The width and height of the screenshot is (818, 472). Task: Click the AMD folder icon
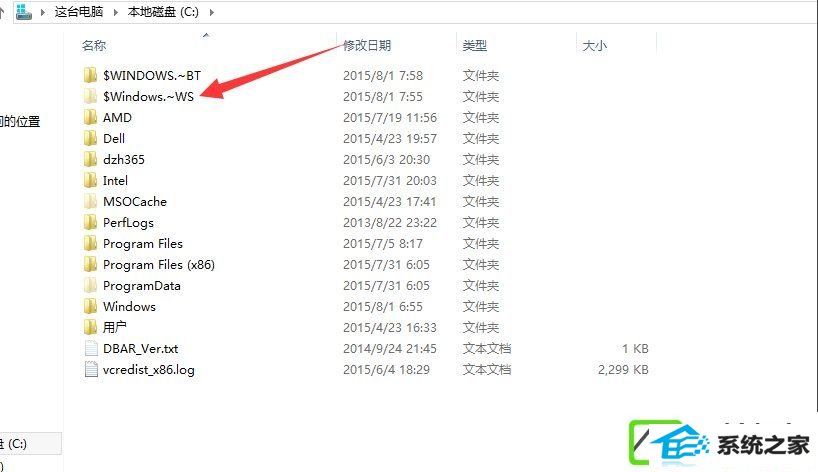tap(90, 117)
